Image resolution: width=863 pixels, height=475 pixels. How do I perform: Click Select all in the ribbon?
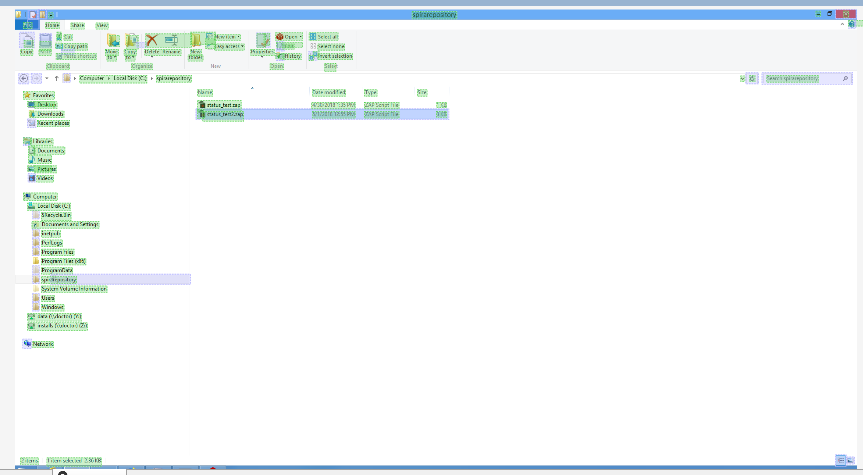coord(327,37)
